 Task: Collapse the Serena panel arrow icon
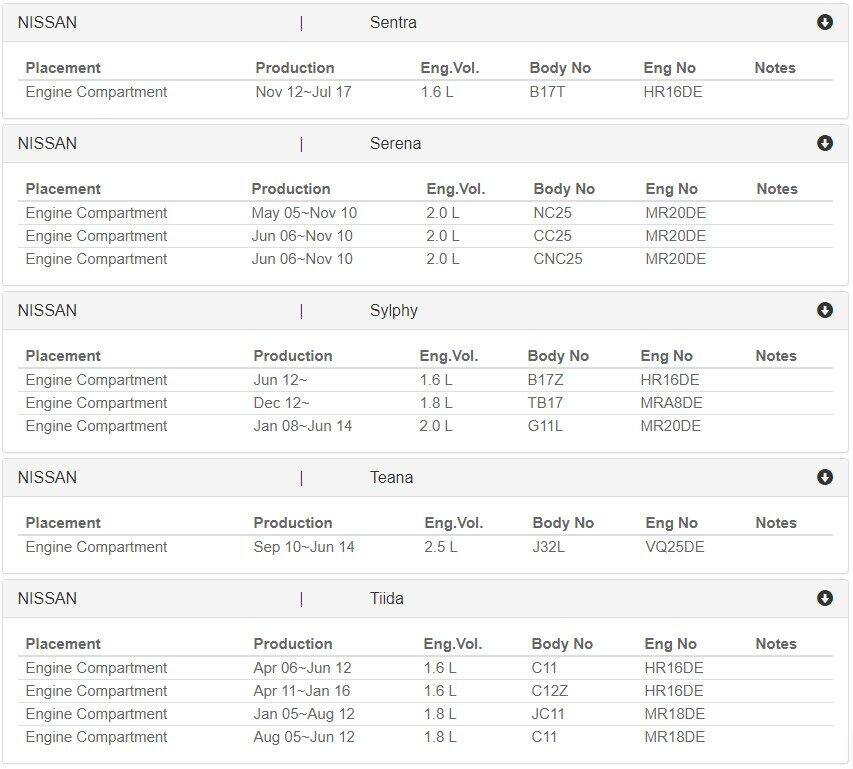tap(825, 143)
